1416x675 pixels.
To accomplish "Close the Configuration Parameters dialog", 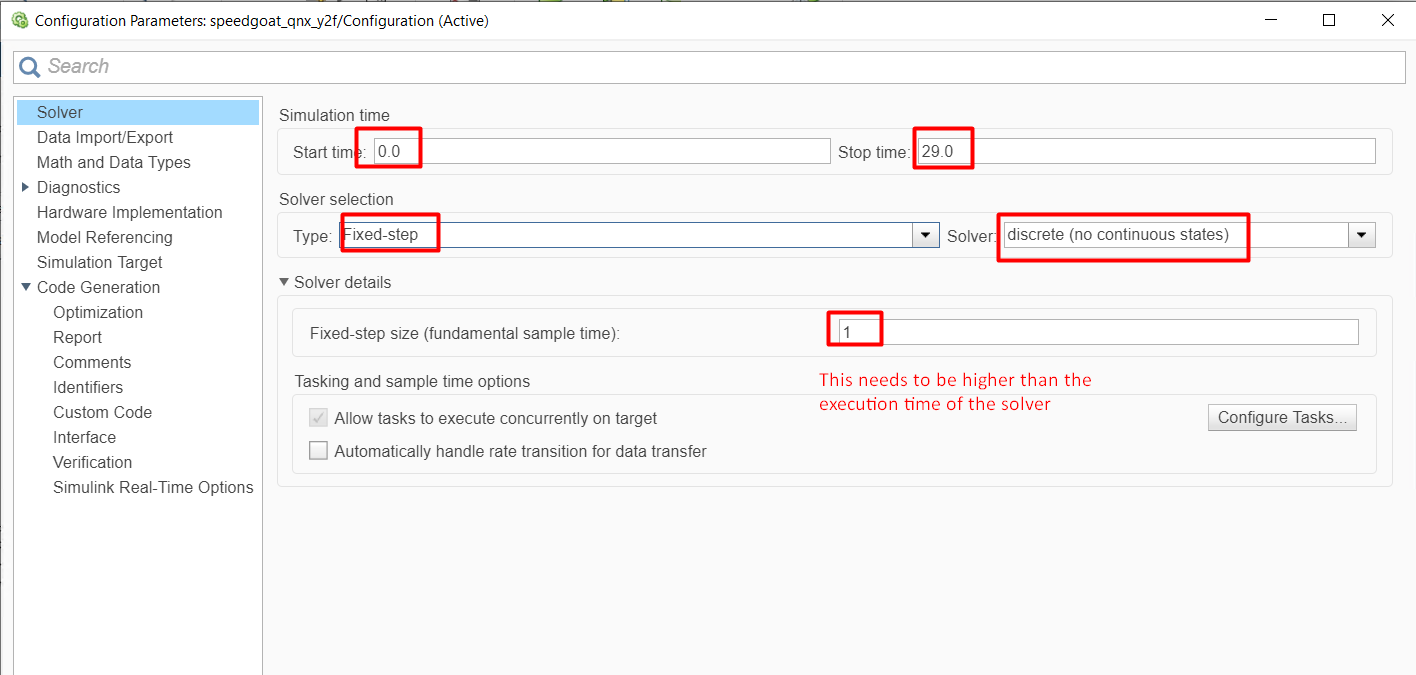I will point(1387,20).
